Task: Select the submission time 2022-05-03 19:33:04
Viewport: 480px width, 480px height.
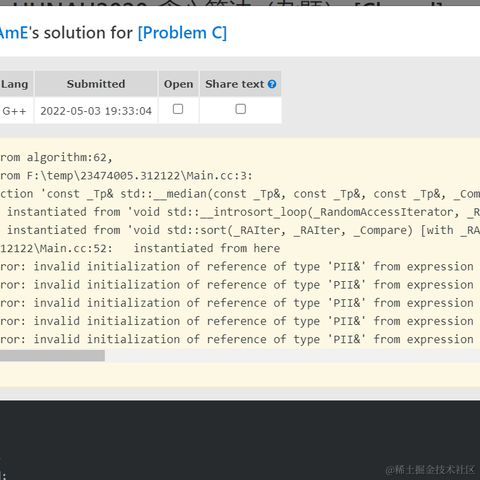Action: (96, 111)
